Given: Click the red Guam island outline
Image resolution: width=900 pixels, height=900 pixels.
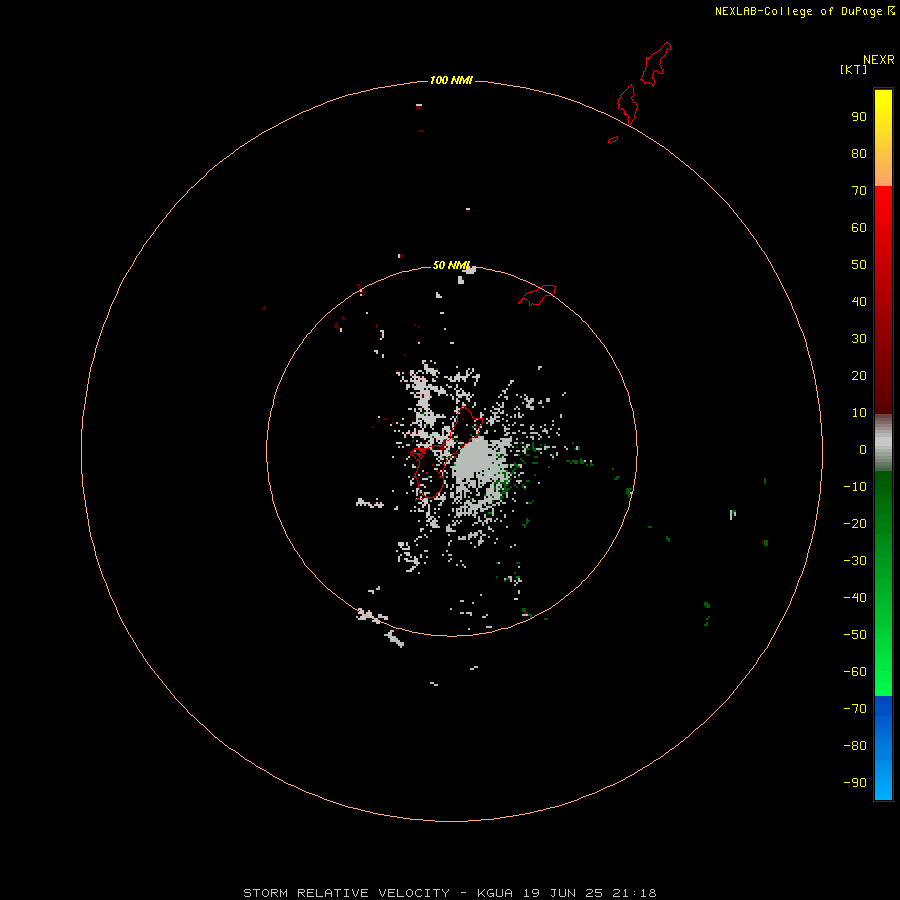Looking at the screenshot, I should 445,452.
